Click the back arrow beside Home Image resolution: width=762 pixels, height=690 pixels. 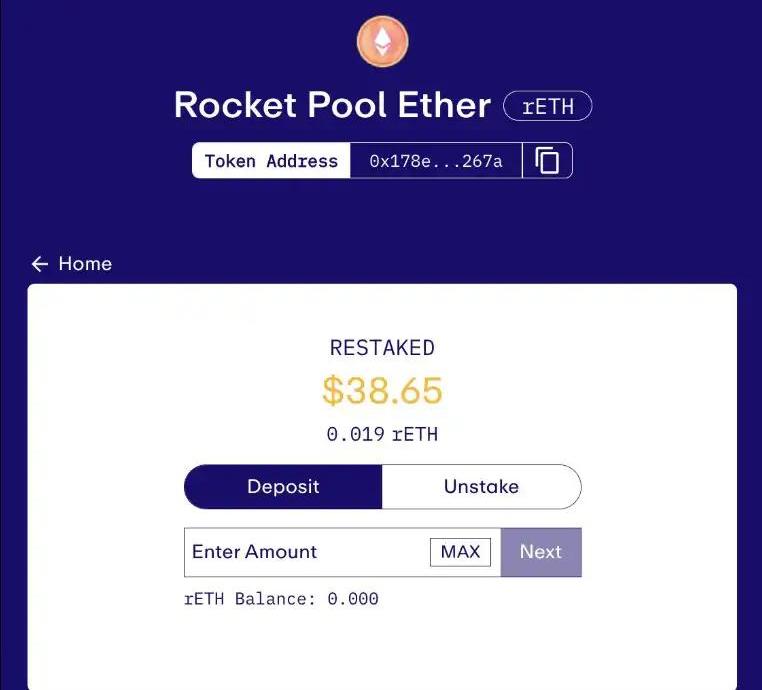[40, 264]
